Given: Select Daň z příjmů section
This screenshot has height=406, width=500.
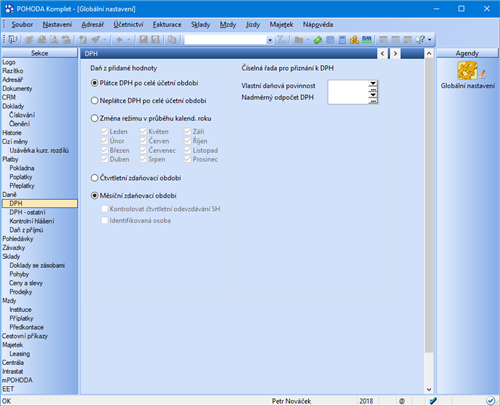Looking at the screenshot, I should pos(26,230).
